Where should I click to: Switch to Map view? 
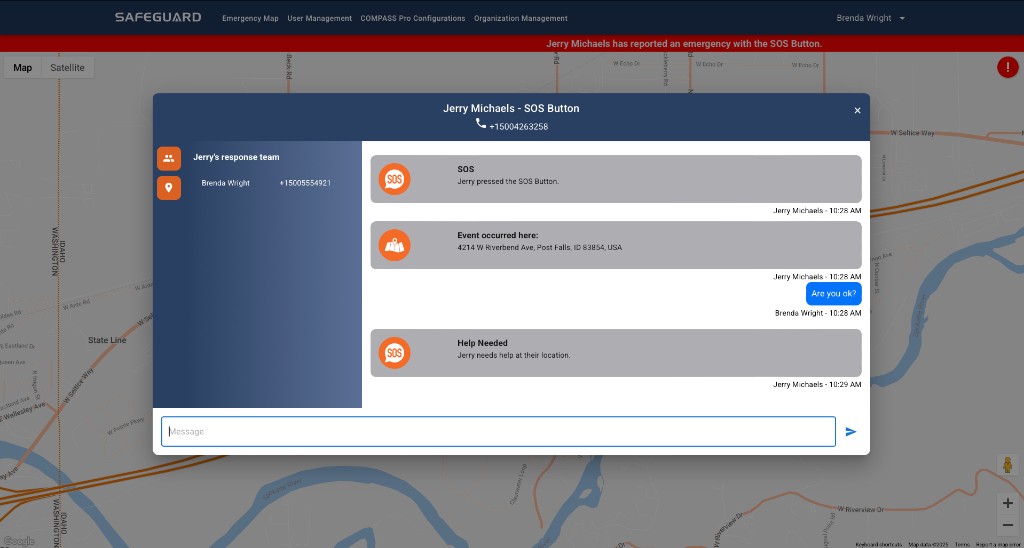[22, 68]
